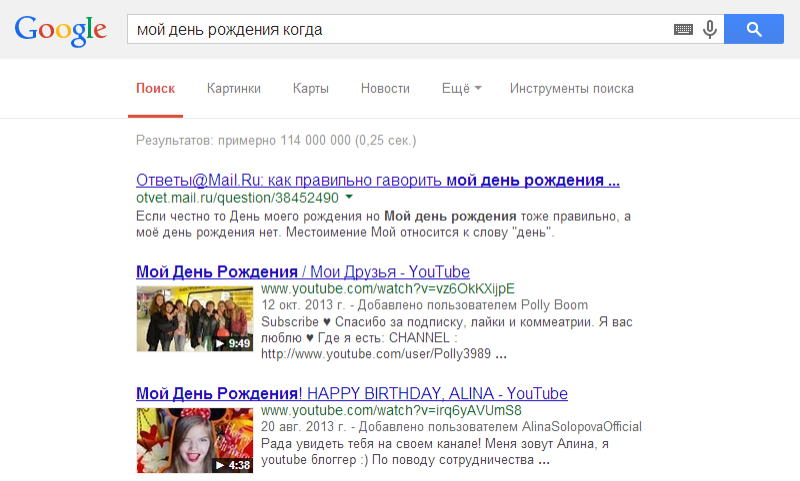Start voice search with microphone icon
This screenshot has height=481, width=800.
coord(710,30)
